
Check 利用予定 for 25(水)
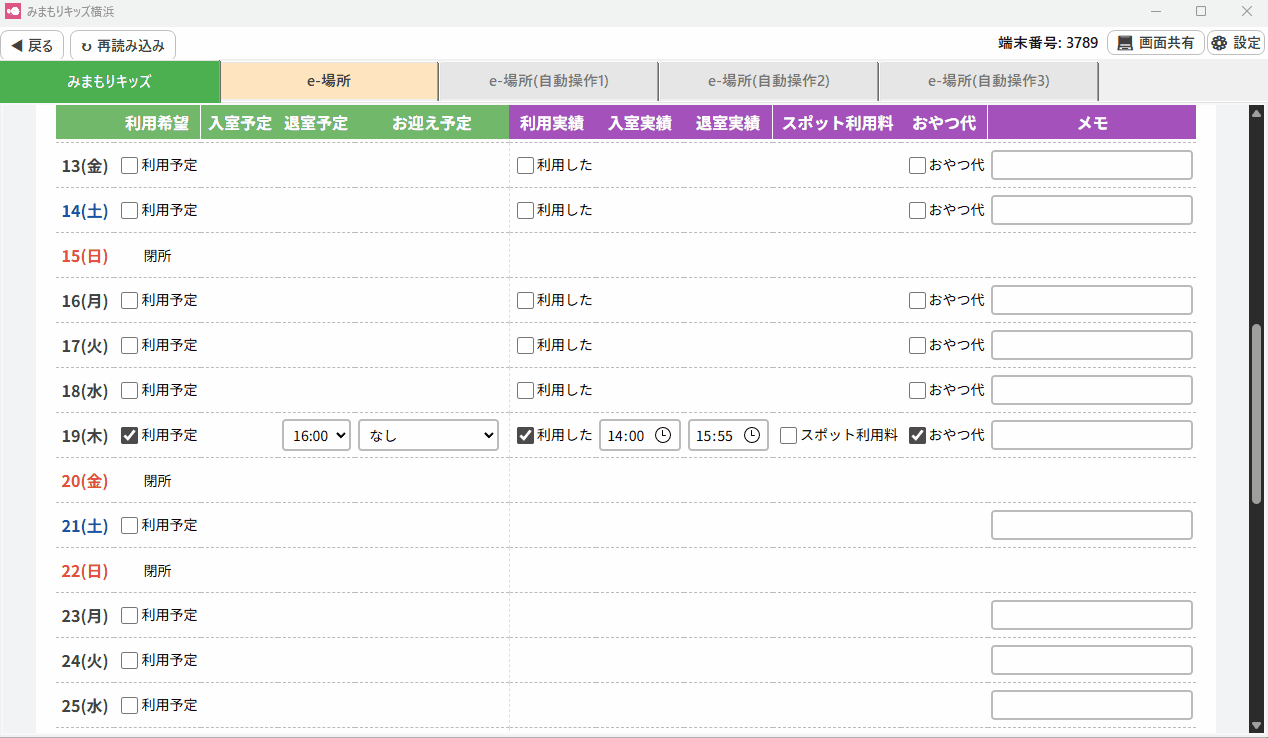coord(130,705)
